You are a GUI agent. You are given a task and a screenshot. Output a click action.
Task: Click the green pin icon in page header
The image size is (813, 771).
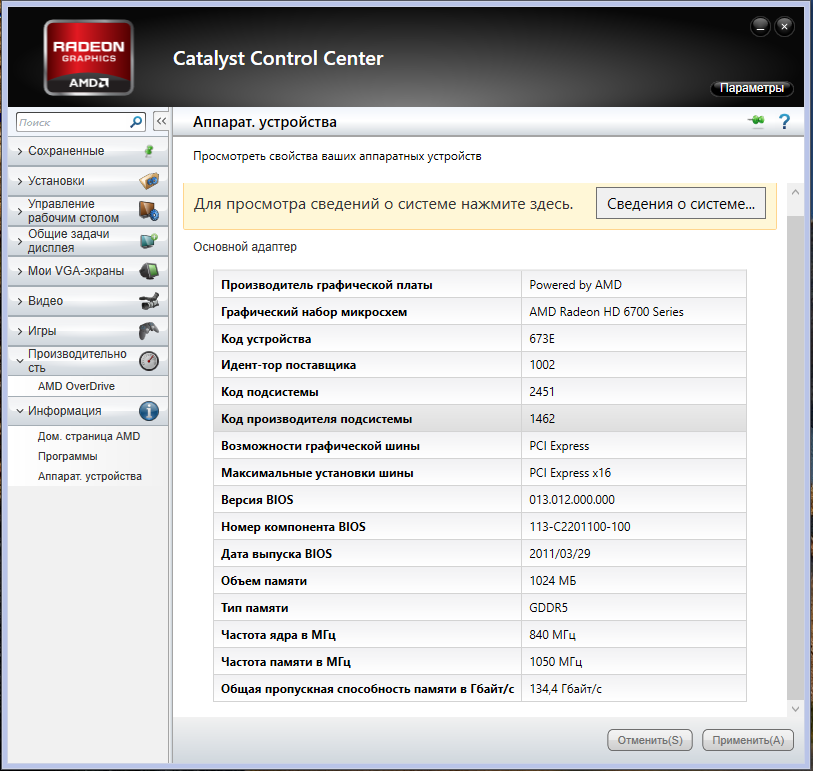tap(756, 121)
